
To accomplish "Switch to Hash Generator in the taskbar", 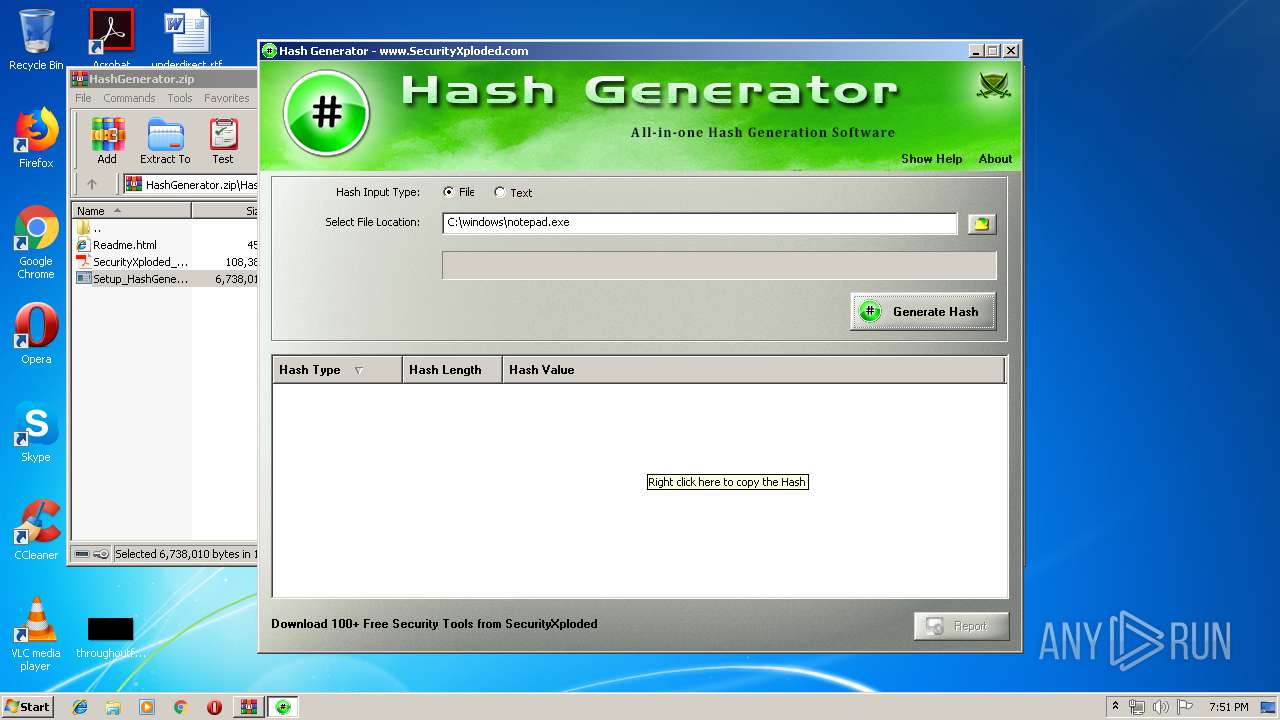I will (x=283, y=707).
